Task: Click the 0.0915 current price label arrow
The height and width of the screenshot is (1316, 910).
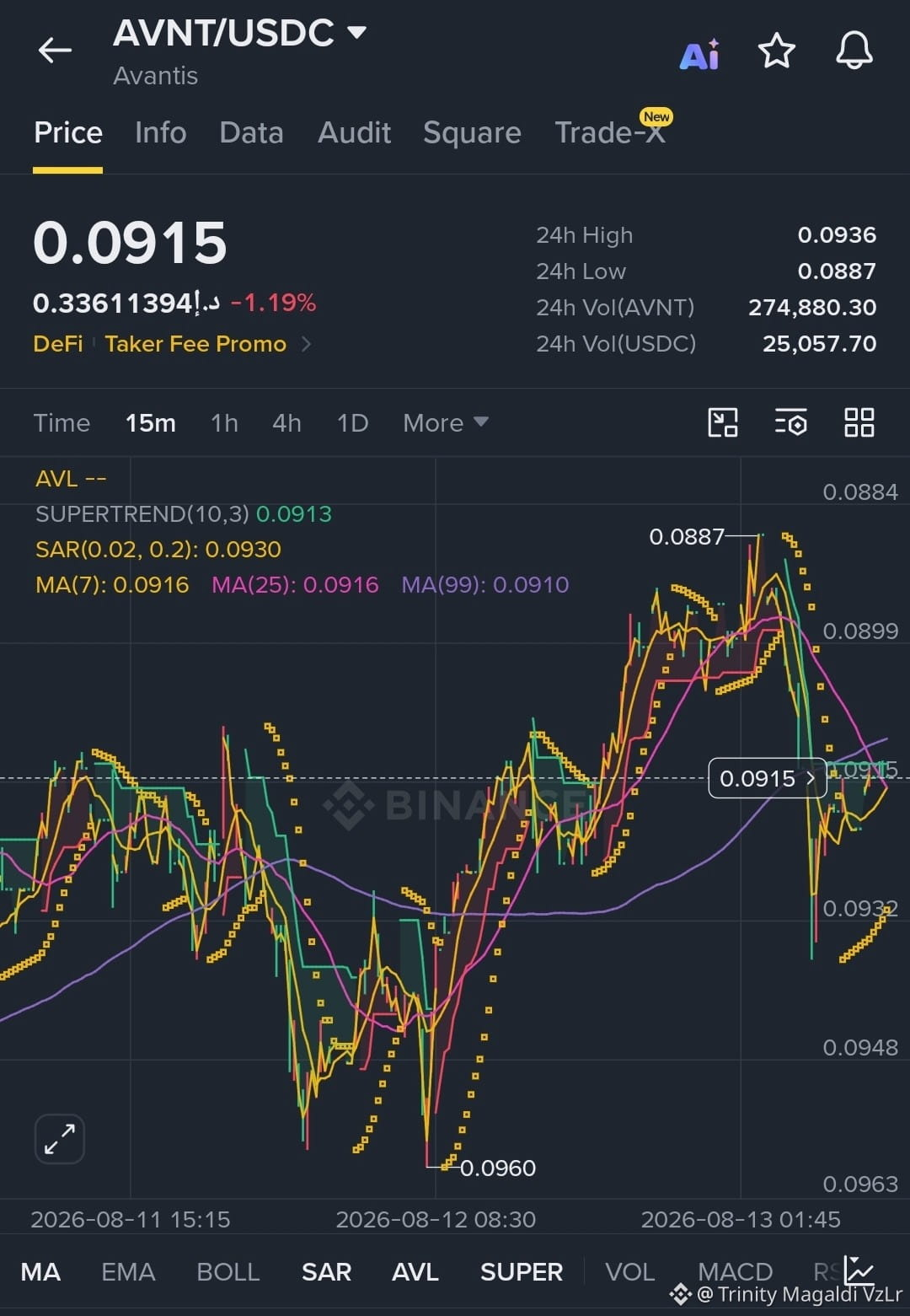Action: 811,778
